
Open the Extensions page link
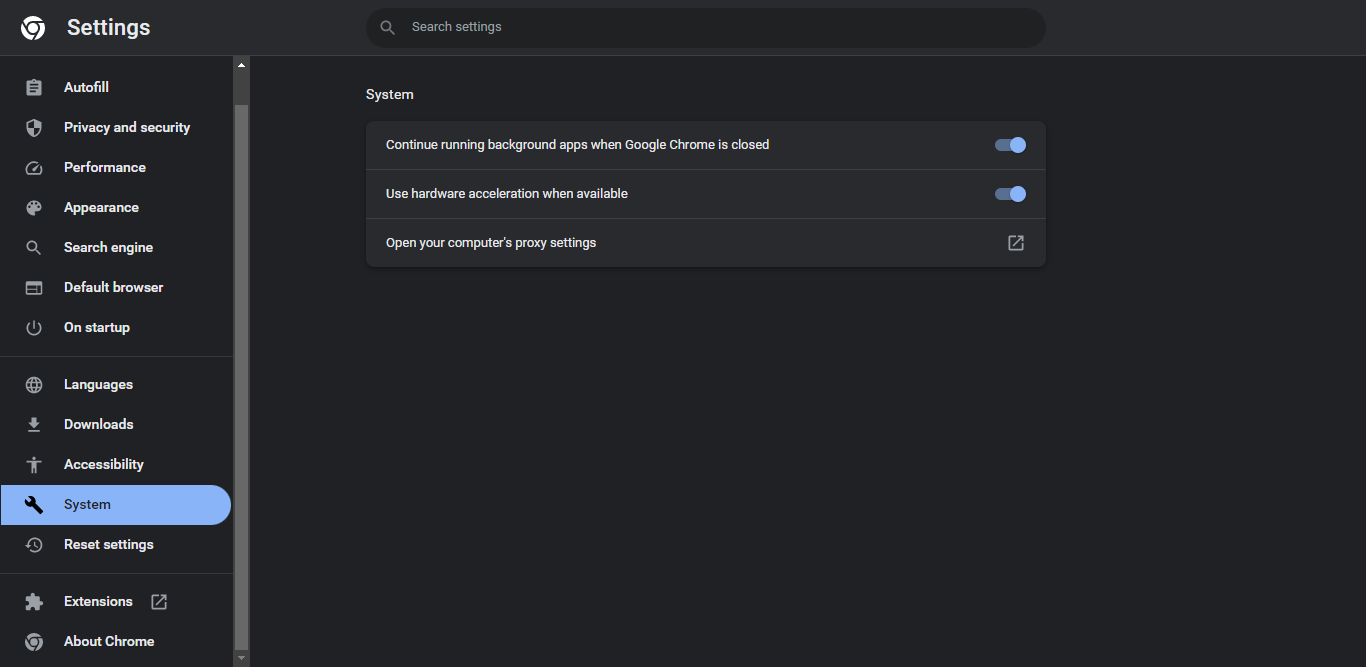point(116,602)
